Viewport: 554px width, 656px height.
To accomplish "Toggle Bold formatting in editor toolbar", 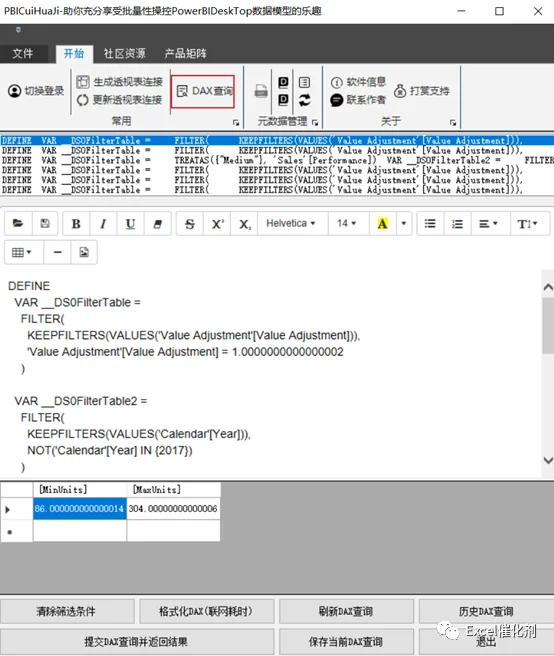I will pyautogui.click(x=76, y=224).
